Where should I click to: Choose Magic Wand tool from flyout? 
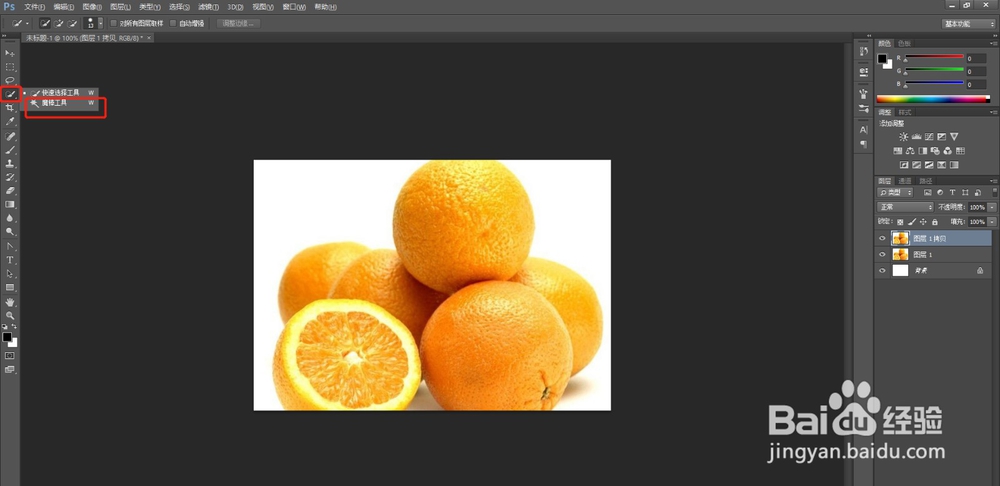[61, 103]
